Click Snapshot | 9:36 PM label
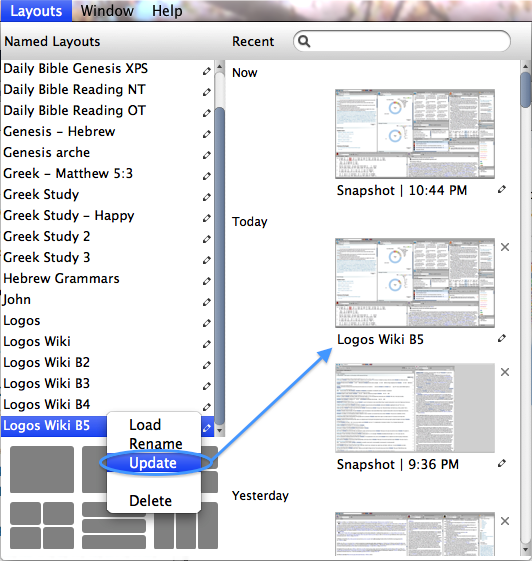 coord(397,464)
